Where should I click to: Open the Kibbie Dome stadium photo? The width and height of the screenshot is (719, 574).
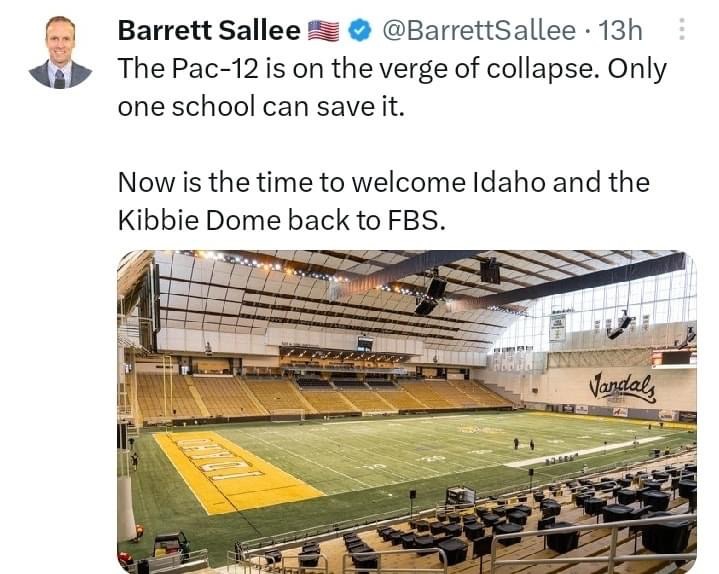click(x=406, y=410)
